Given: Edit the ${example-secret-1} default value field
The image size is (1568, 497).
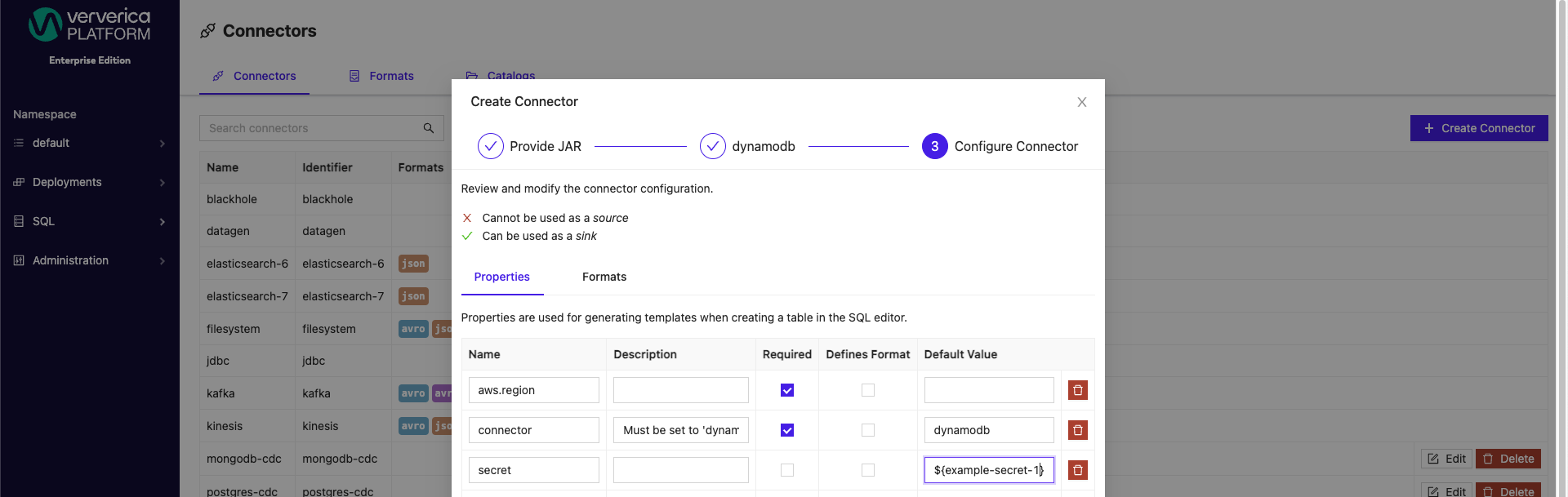Looking at the screenshot, I should [989, 470].
